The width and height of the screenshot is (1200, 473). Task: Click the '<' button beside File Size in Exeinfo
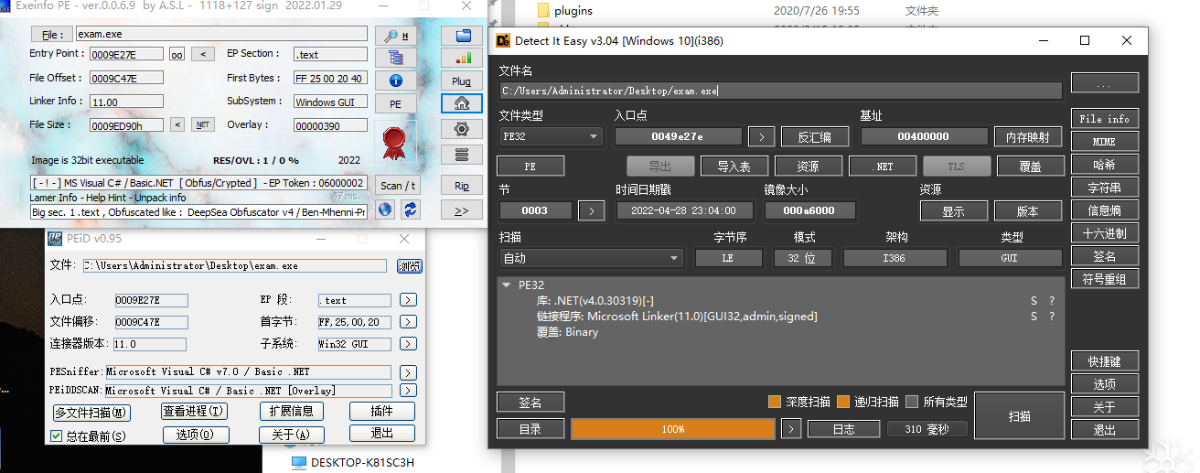pos(177,125)
